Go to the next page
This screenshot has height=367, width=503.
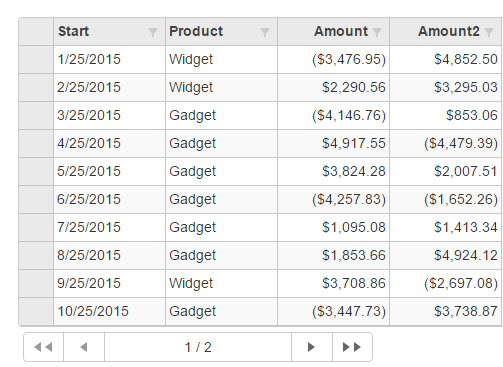pos(312,347)
